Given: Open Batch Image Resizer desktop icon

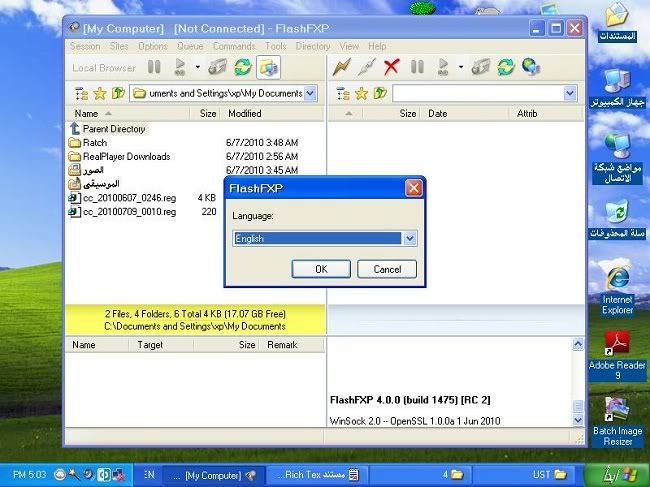Looking at the screenshot, I should pos(618,421).
